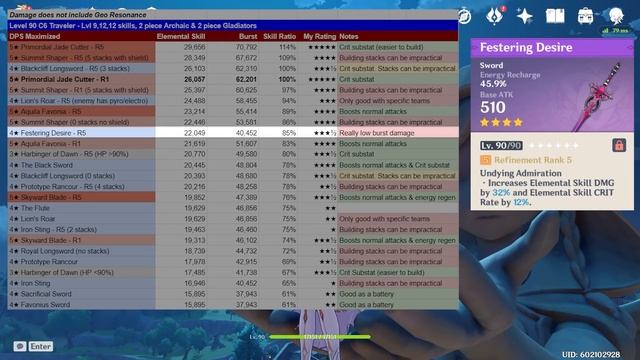This screenshot has height=360, width=640.
Task: Select The Black Sword row
Action: [x=233, y=165]
